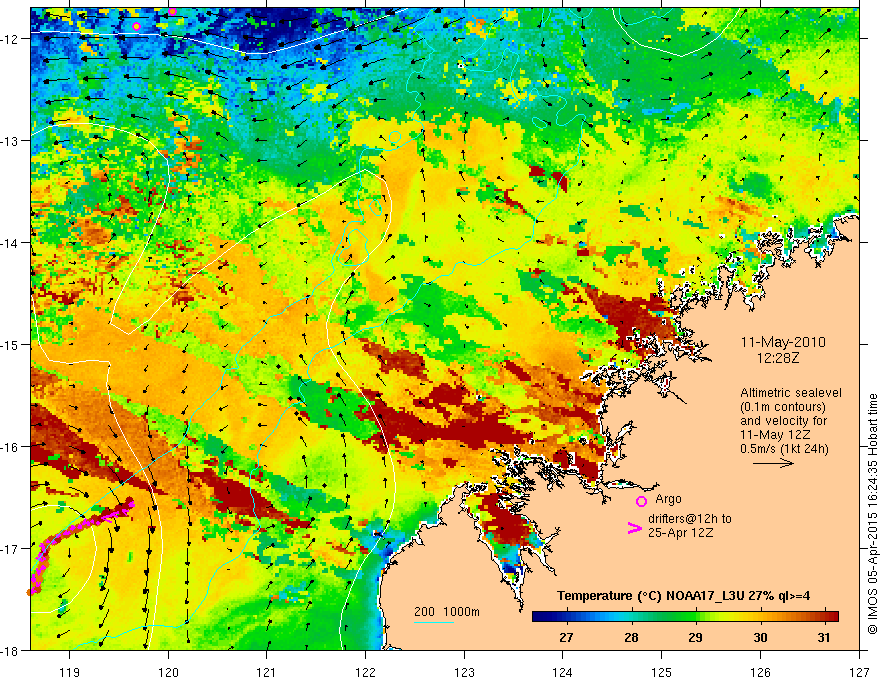880x680 pixels.
Task: Click the longitude 123 axis label
Action: (x=464, y=672)
